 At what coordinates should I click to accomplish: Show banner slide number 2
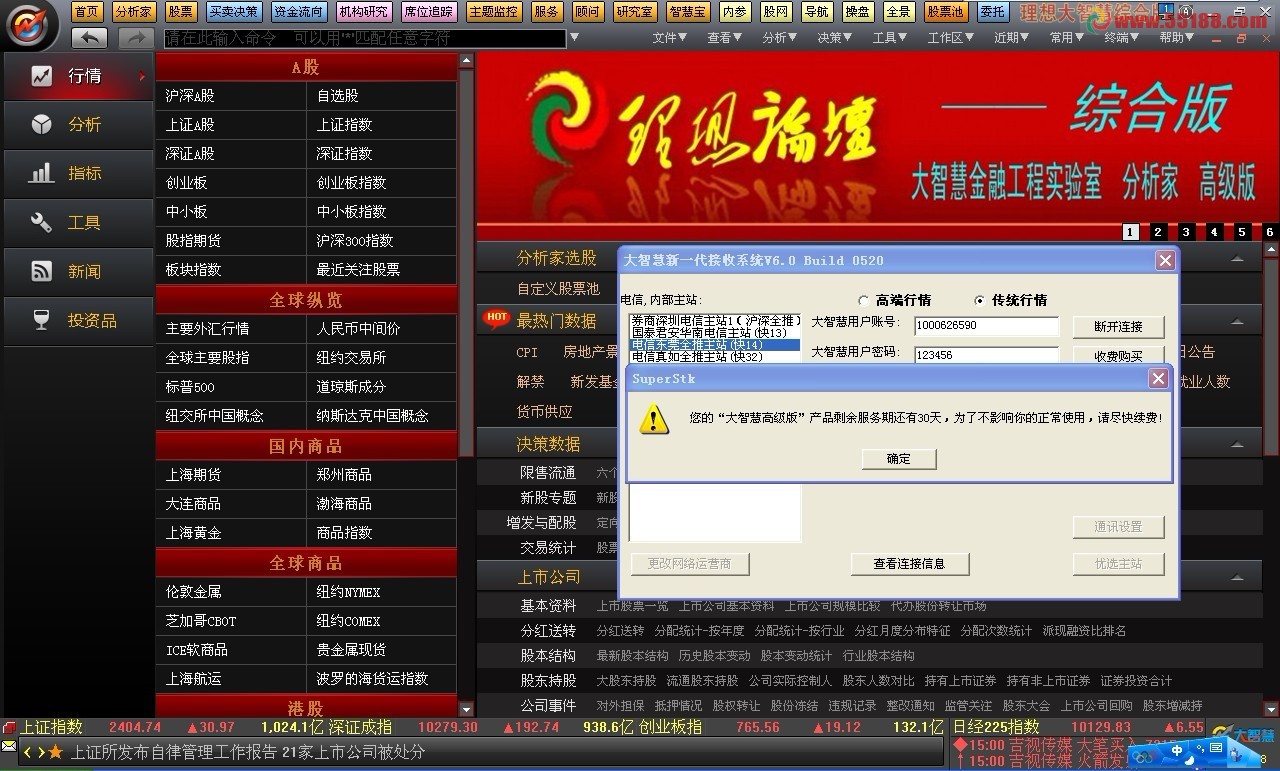coord(1158,232)
